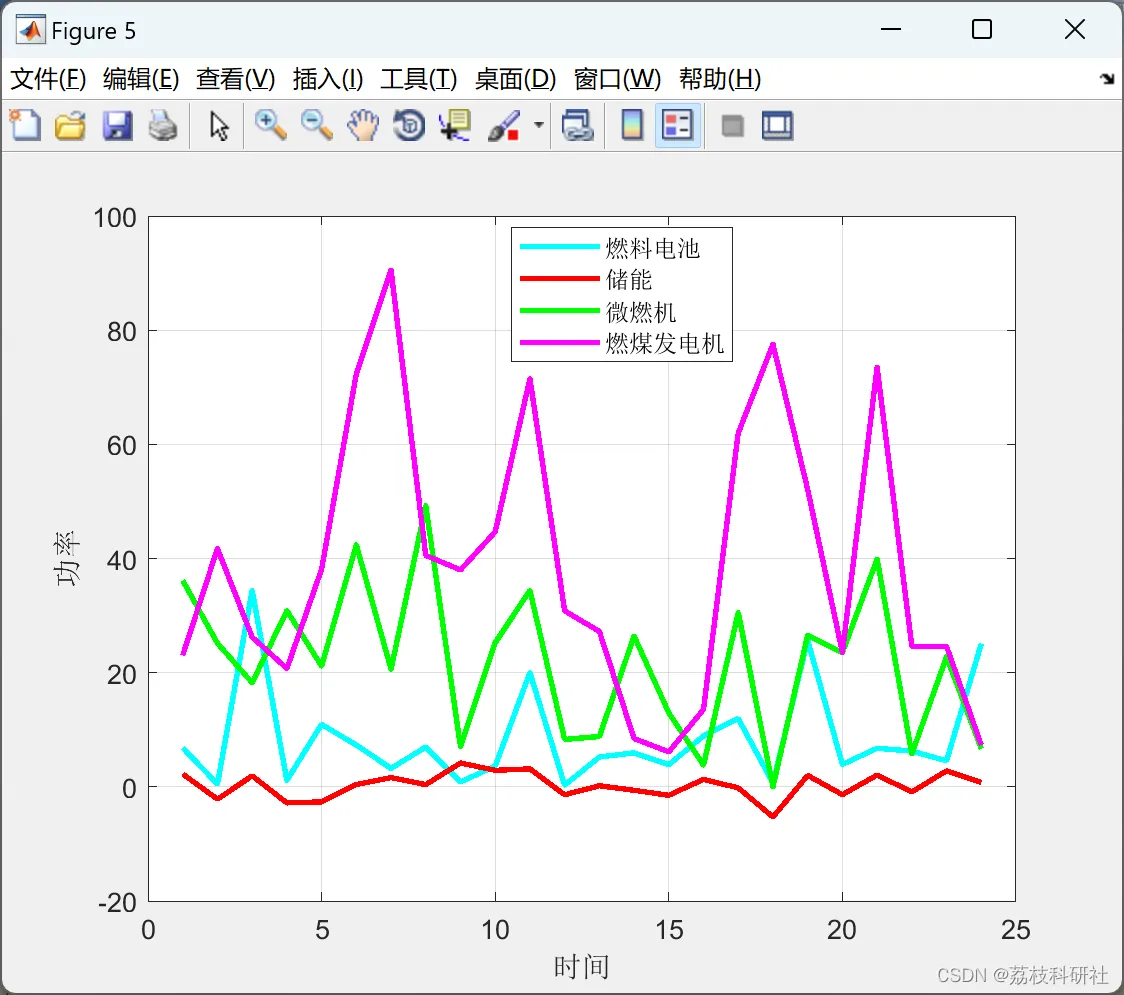Click the 燃料电池 legend entry
1124x995 pixels.
(652, 248)
